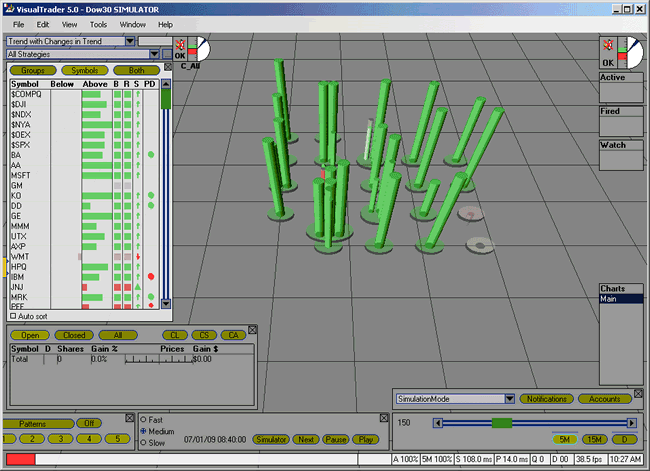Click the Accounts button
This screenshot has width=650, height=471.
coord(604,399)
